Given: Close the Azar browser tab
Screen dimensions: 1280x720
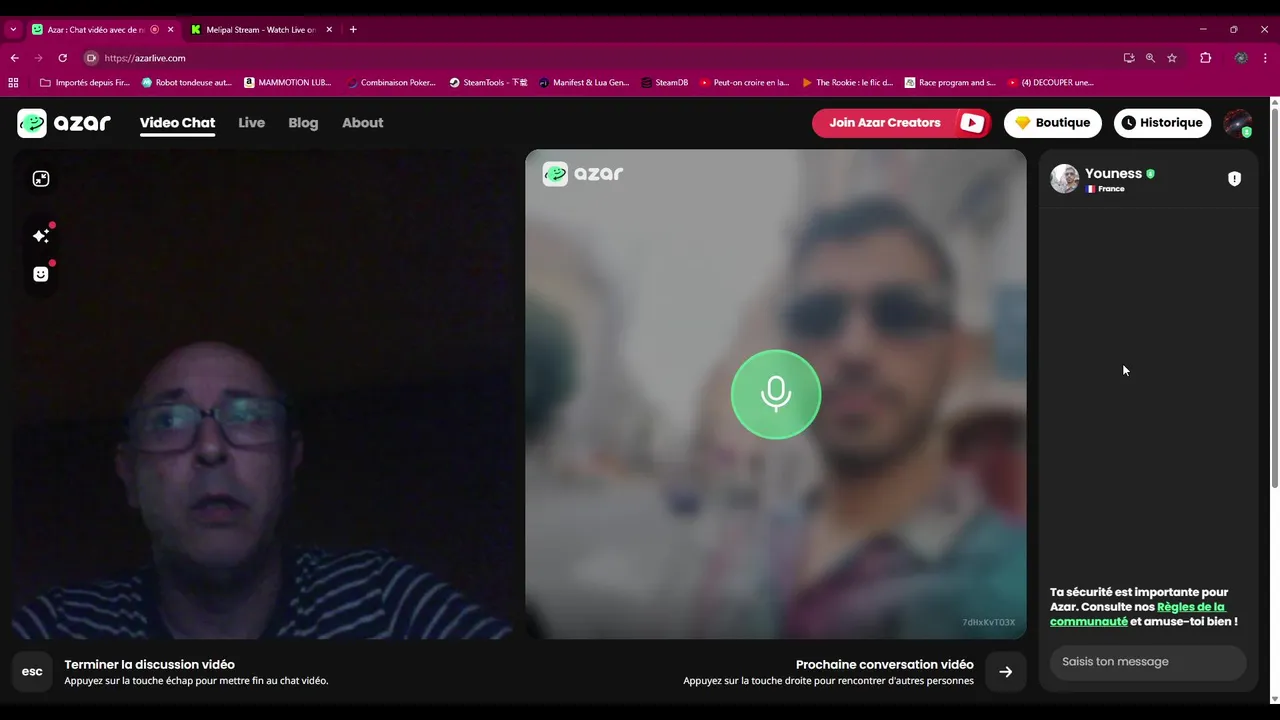Looking at the screenshot, I should point(170,30).
